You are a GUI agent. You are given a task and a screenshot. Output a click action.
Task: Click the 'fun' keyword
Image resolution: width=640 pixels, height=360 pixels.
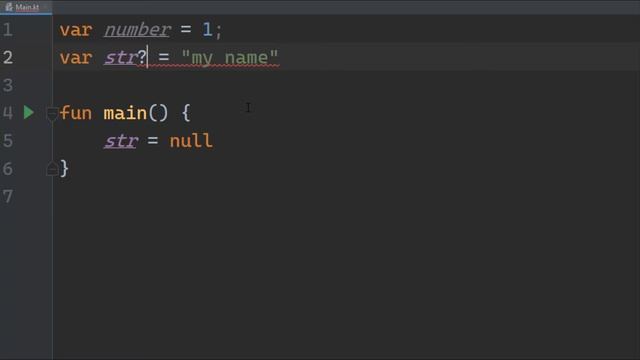[x=76, y=113]
